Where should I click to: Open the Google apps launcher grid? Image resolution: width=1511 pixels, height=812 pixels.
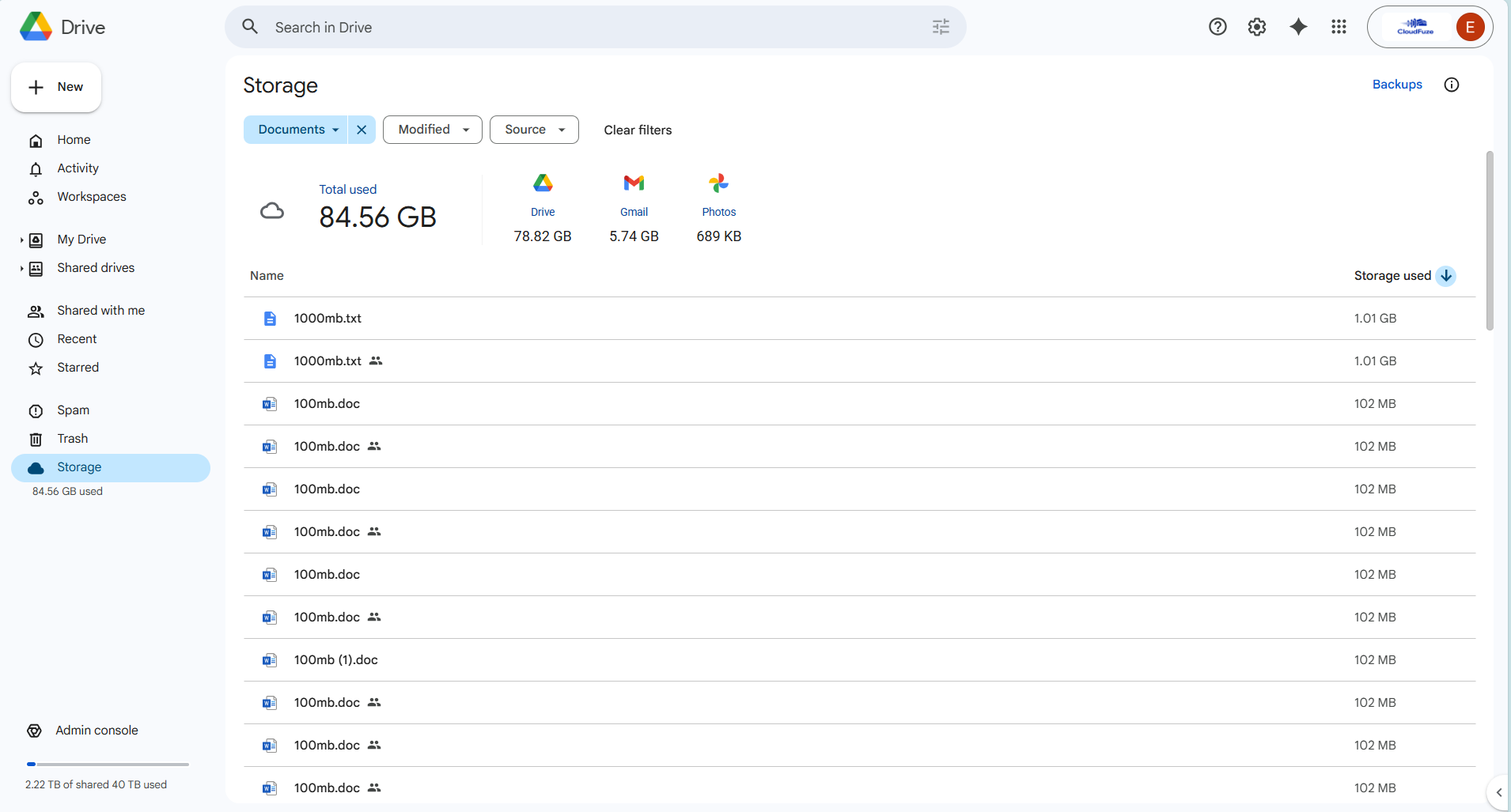[1338, 26]
